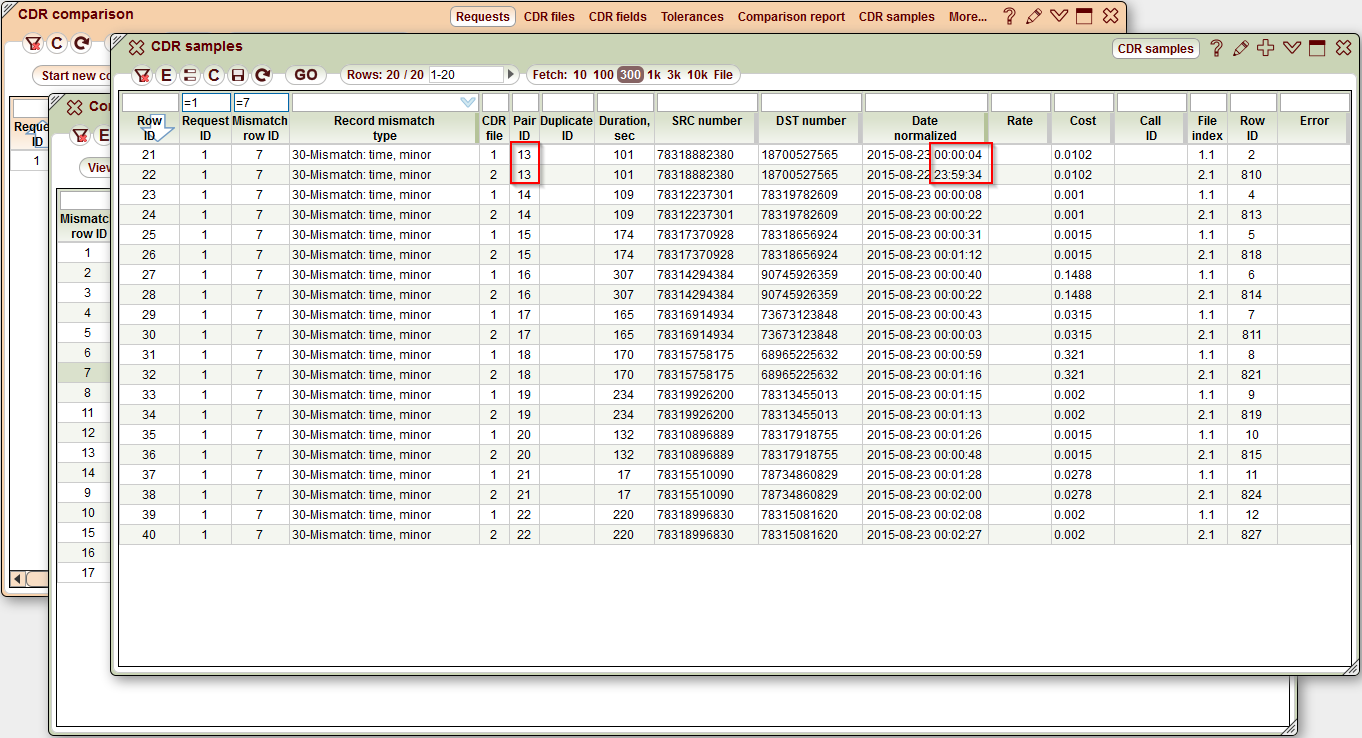The height and width of the screenshot is (738, 1362).
Task: Click the save to disk icon in toolbar
Action: (x=237, y=74)
